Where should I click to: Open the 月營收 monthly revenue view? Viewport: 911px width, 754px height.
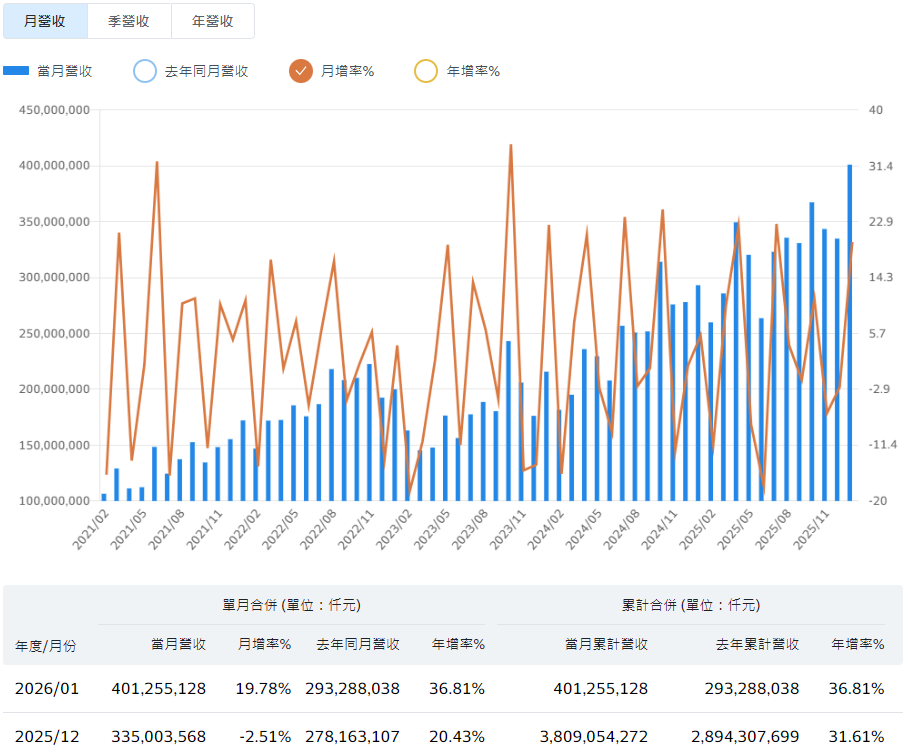[45, 20]
